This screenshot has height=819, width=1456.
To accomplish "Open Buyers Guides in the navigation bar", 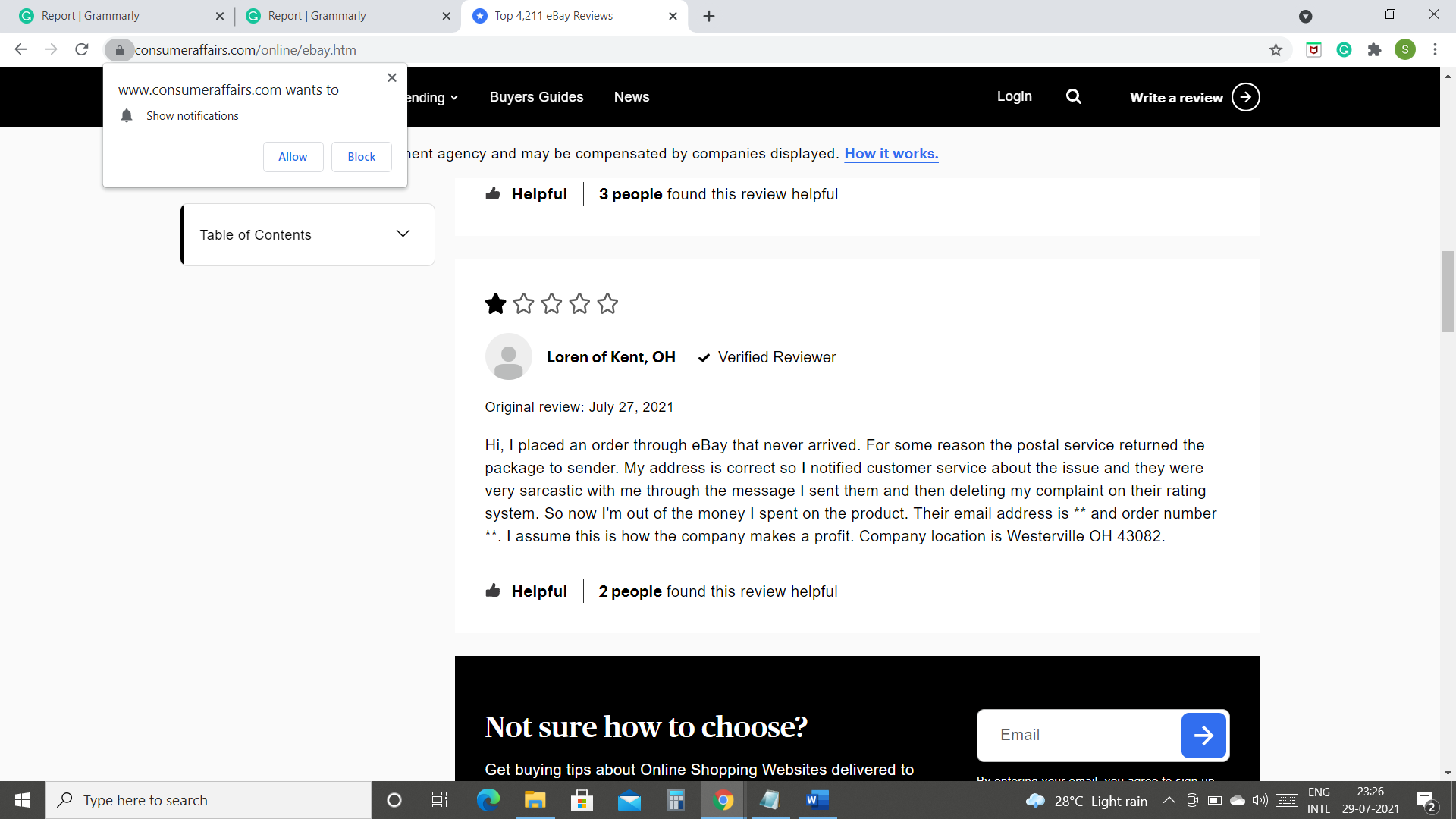I will (x=536, y=96).
